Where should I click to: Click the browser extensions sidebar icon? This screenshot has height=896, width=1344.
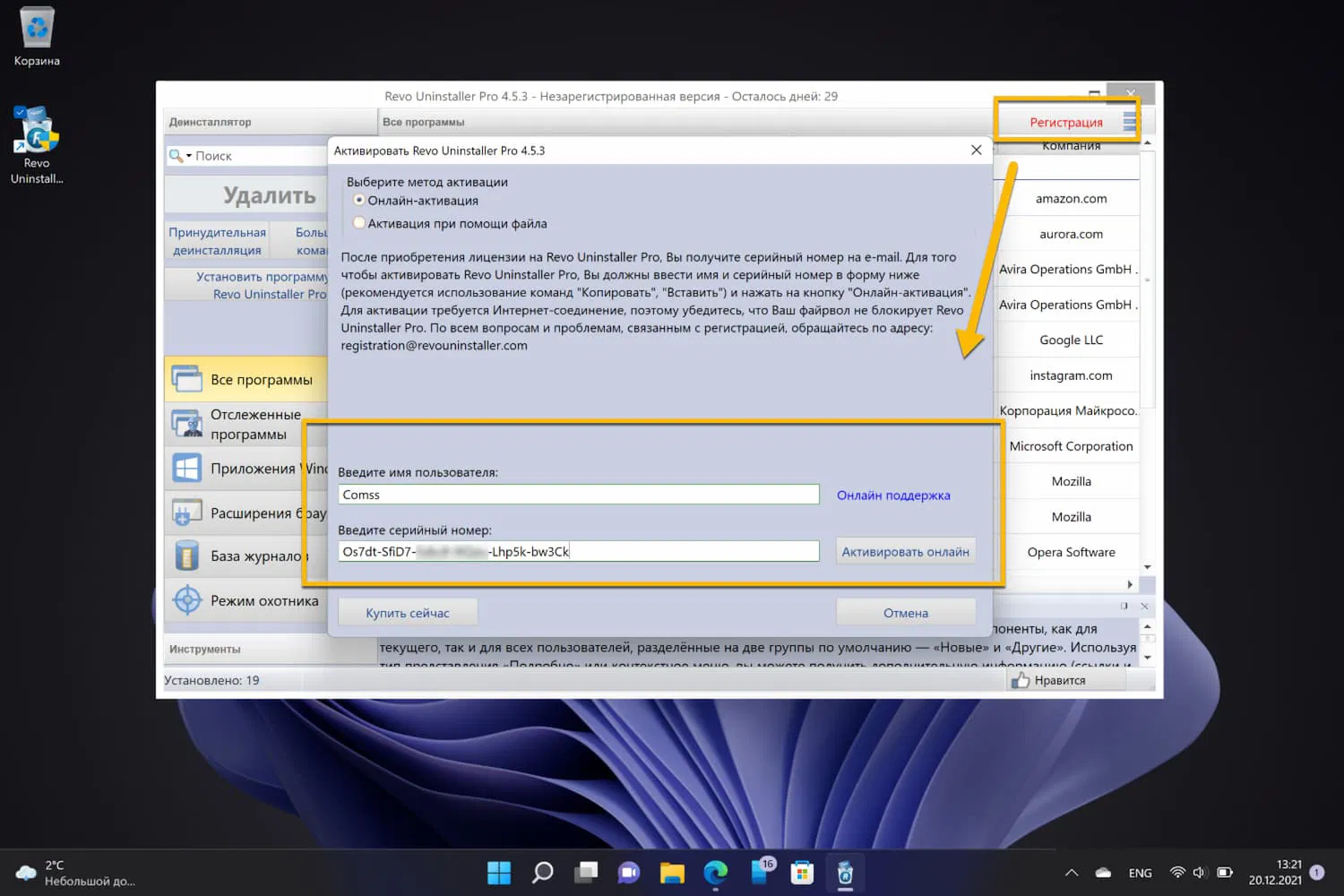[187, 513]
